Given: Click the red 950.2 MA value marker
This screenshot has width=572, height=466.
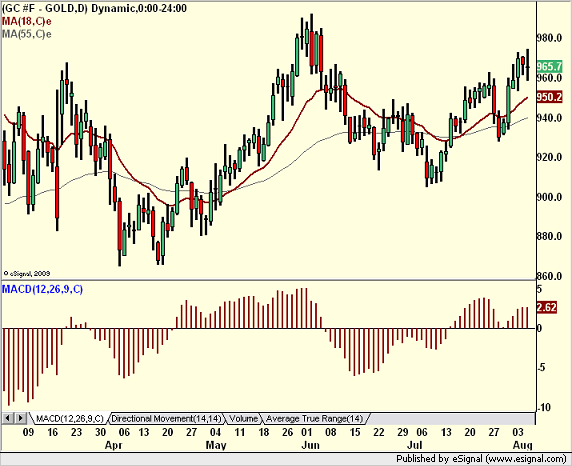Looking at the screenshot, I should 549,97.
